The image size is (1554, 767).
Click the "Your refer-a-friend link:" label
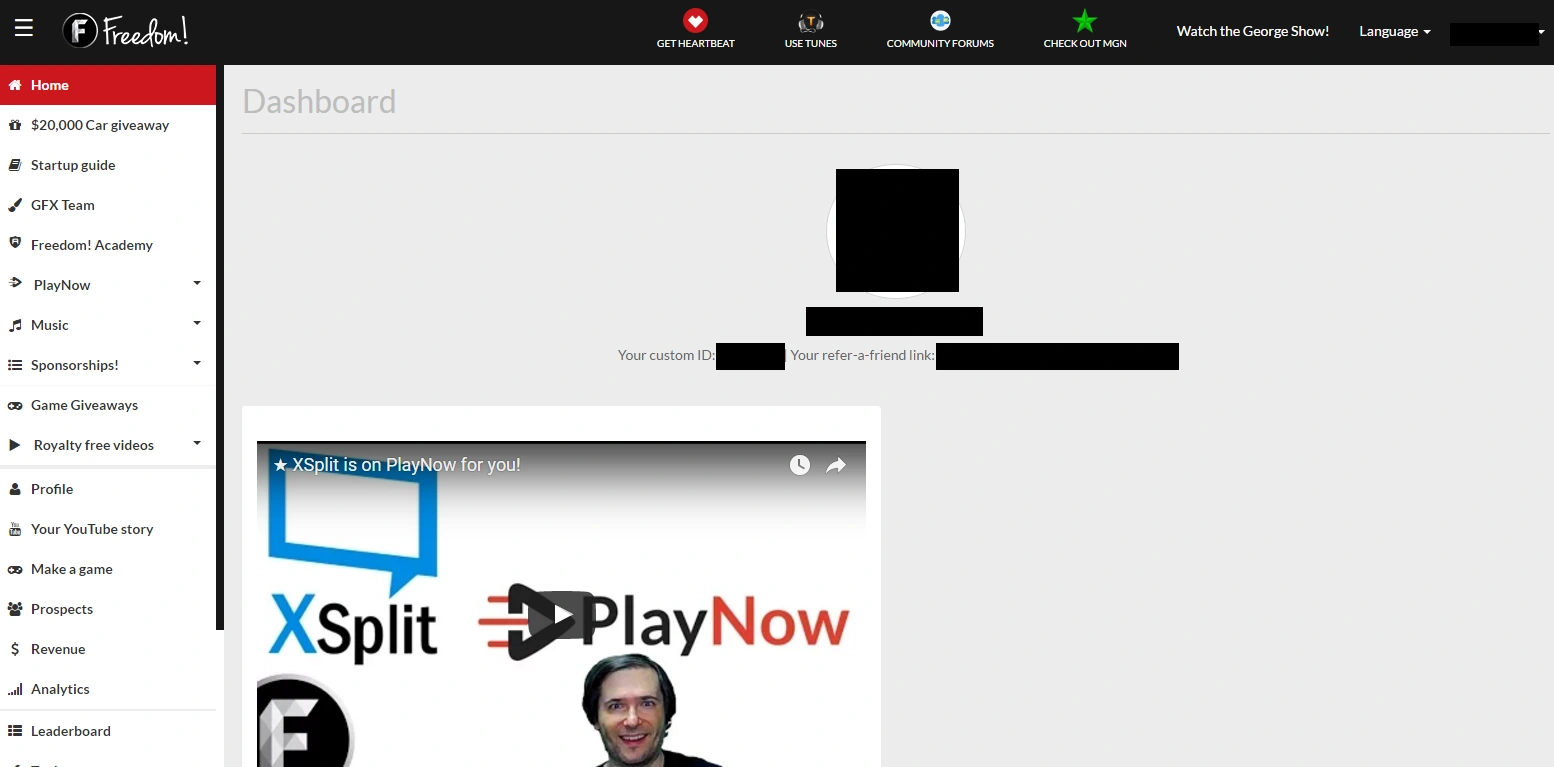point(862,355)
